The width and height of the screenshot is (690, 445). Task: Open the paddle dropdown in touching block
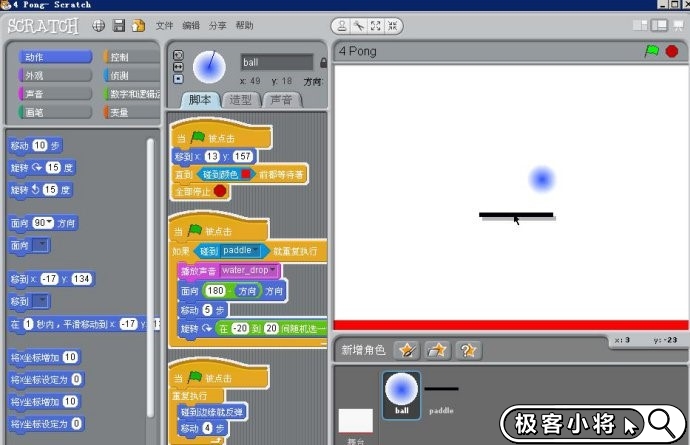258,251
